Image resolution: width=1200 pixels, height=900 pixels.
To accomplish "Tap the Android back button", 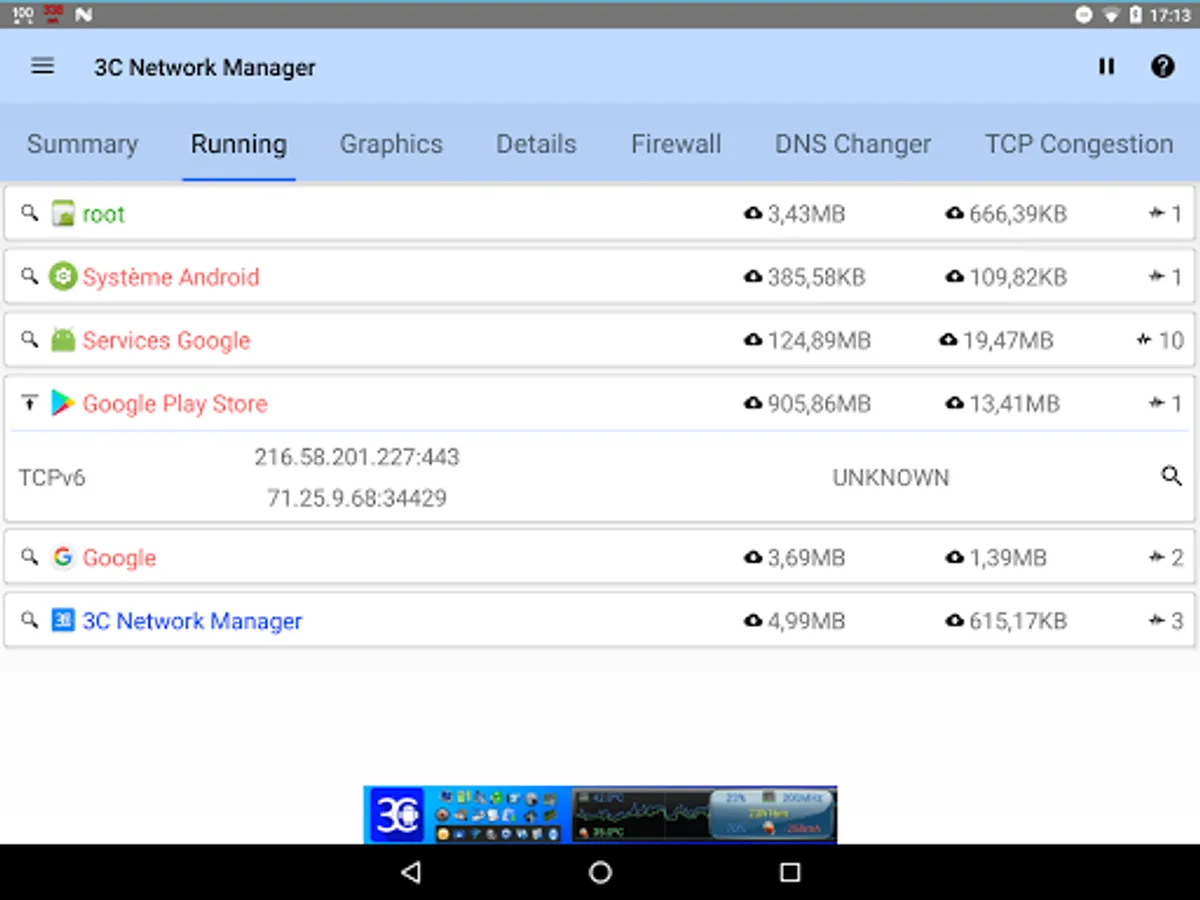I will click(410, 872).
